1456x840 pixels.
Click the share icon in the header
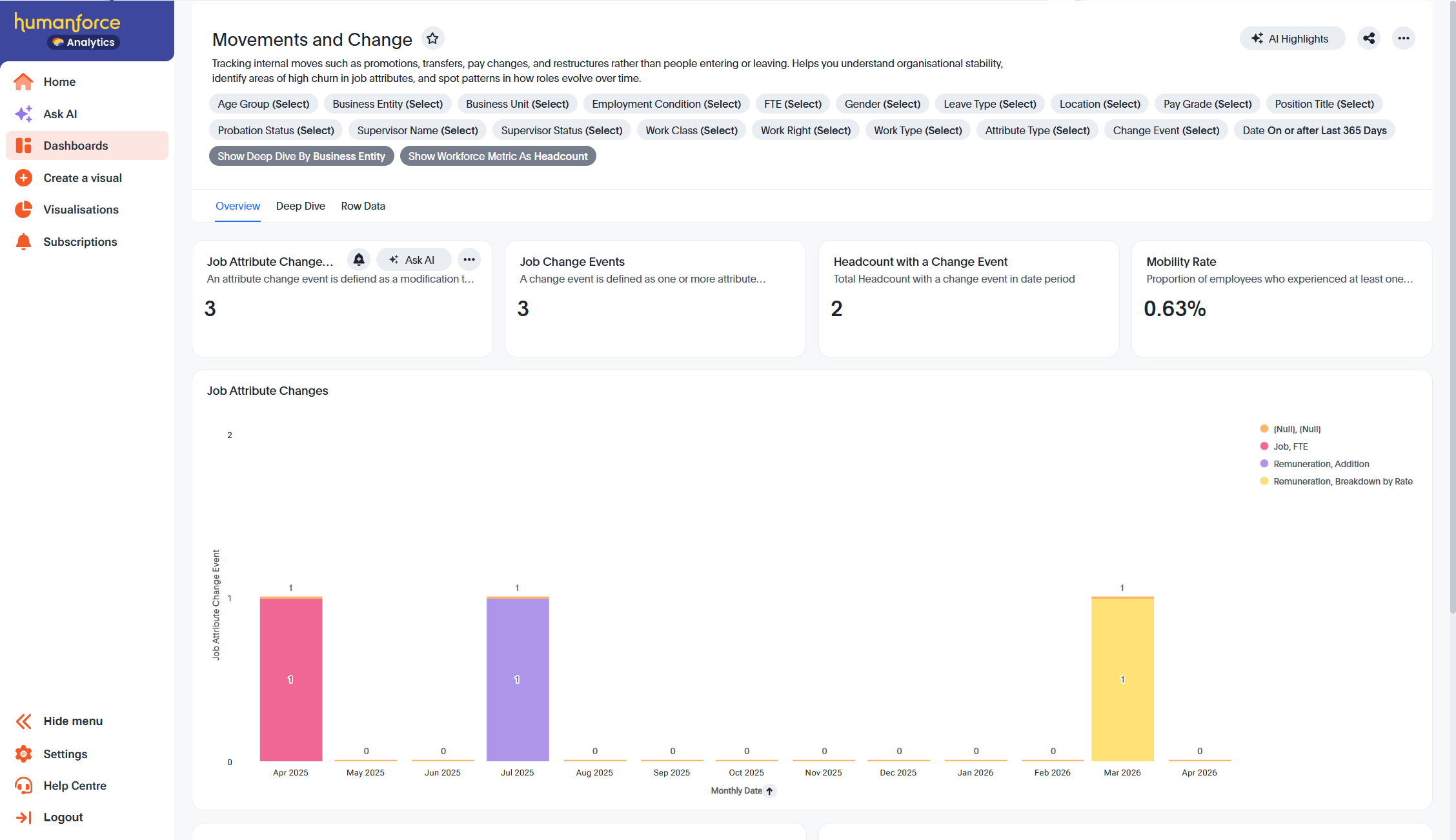click(1369, 39)
